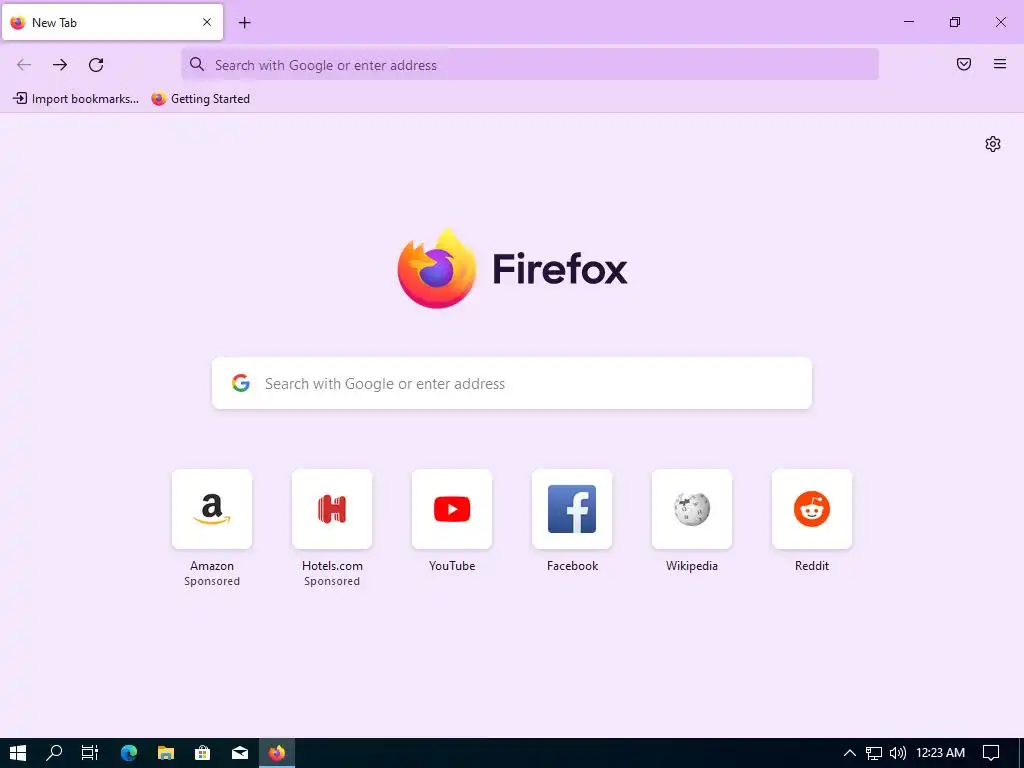Click the Amazon label text
Image resolution: width=1024 pixels, height=768 pixels.
[x=212, y=566]
